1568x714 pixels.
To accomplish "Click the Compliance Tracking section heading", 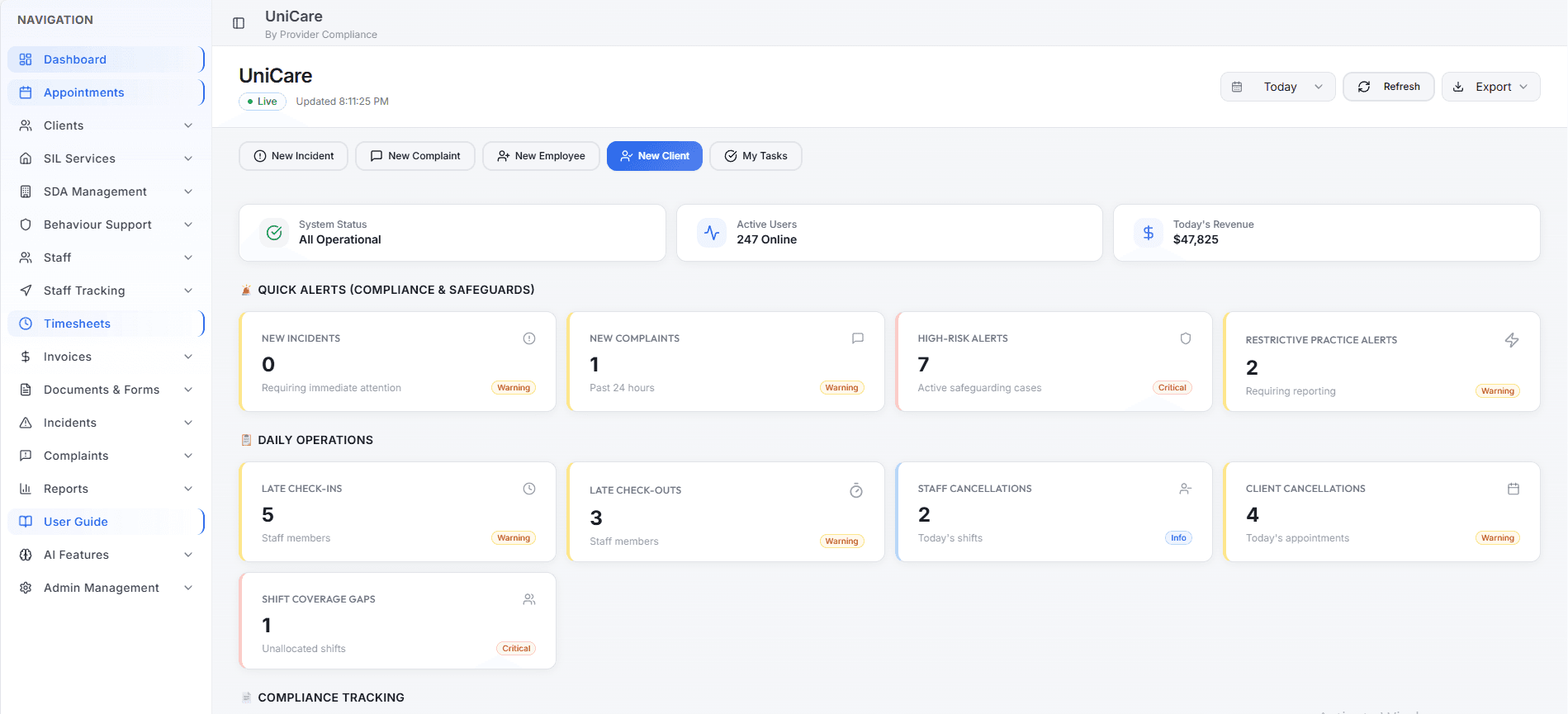I will pos(330,697).
